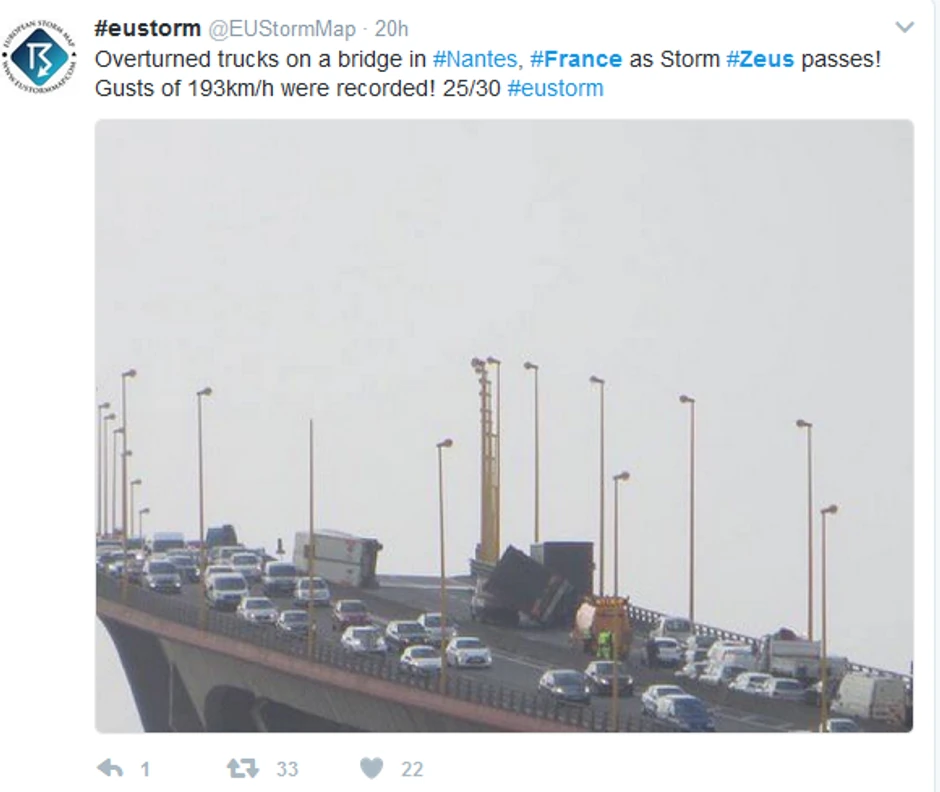
Task: Click the @EUStormMap handle
Action: pos(282,29)
